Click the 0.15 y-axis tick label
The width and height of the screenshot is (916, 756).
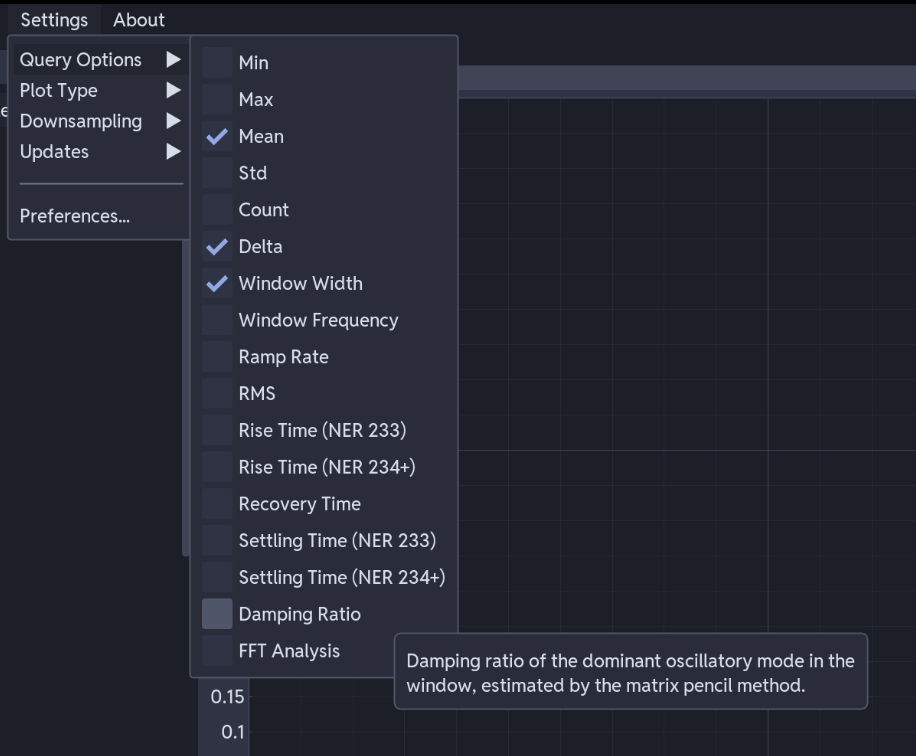(x=227, y=696)
